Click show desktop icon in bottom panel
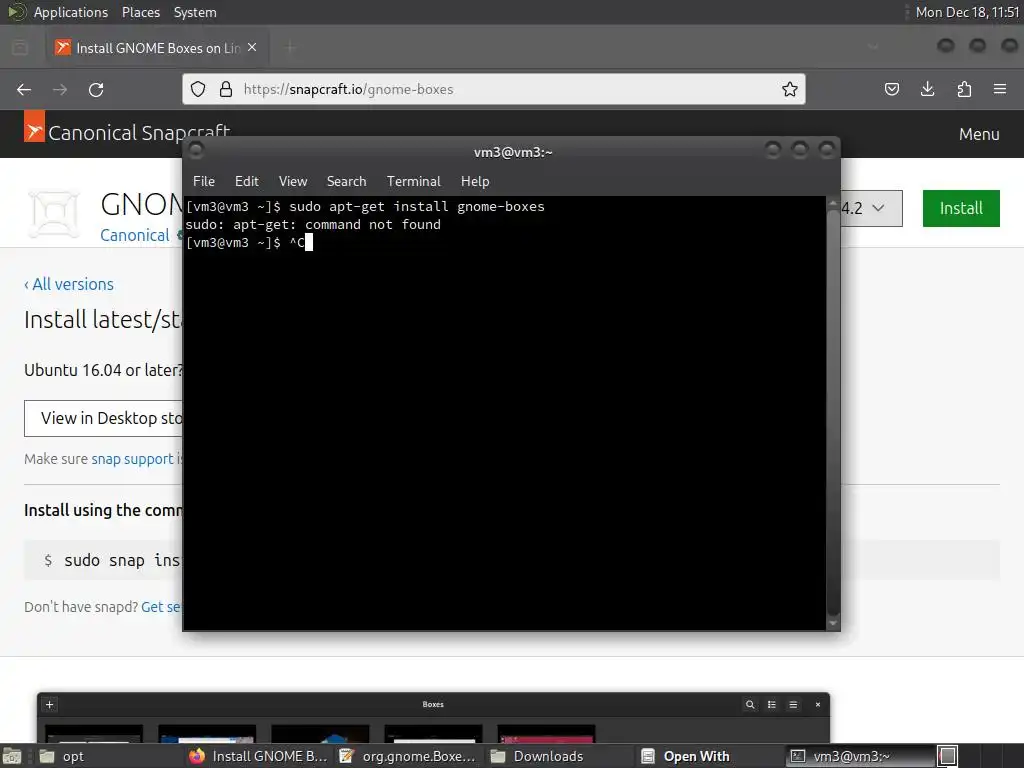The width and height of the screenshot is (1024, 768). (x=11, y=756)
